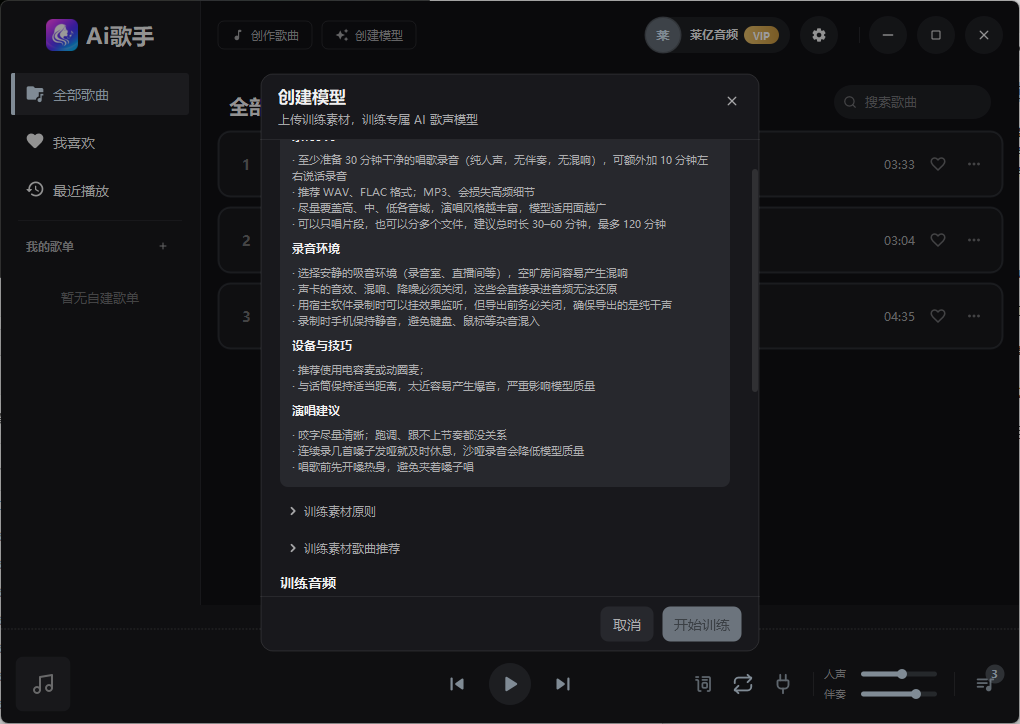Click 取消 in the dialog

626,624
